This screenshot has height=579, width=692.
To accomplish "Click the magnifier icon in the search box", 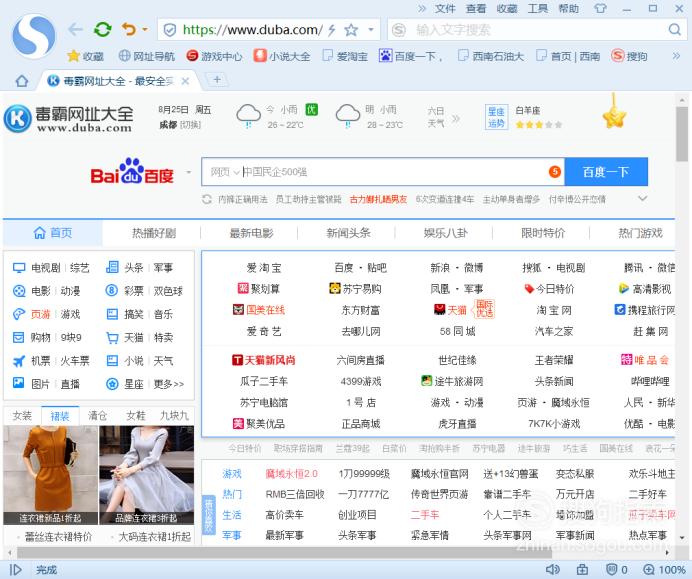I will tap(674, 30).
